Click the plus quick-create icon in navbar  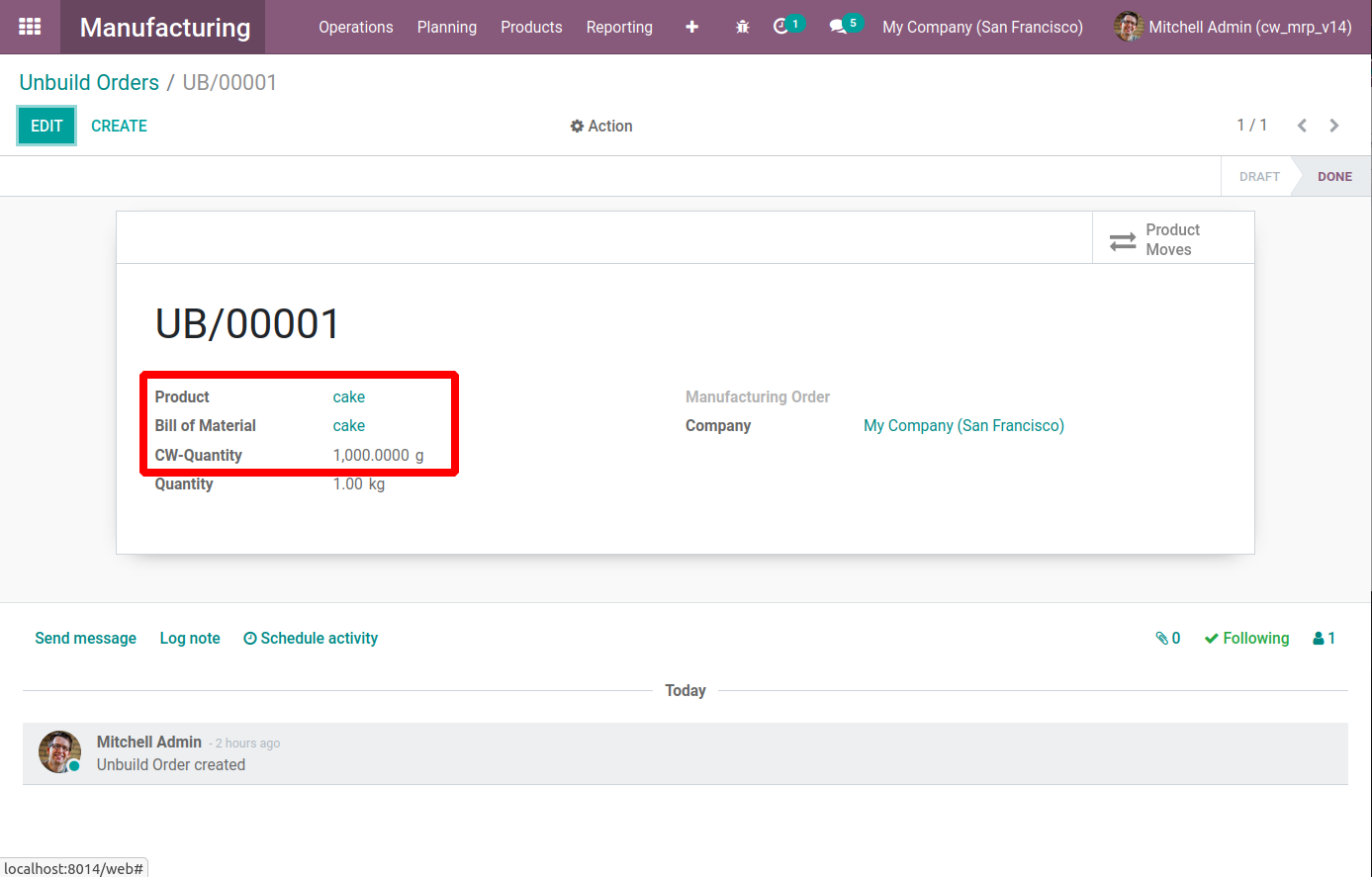tap(692, 27)
